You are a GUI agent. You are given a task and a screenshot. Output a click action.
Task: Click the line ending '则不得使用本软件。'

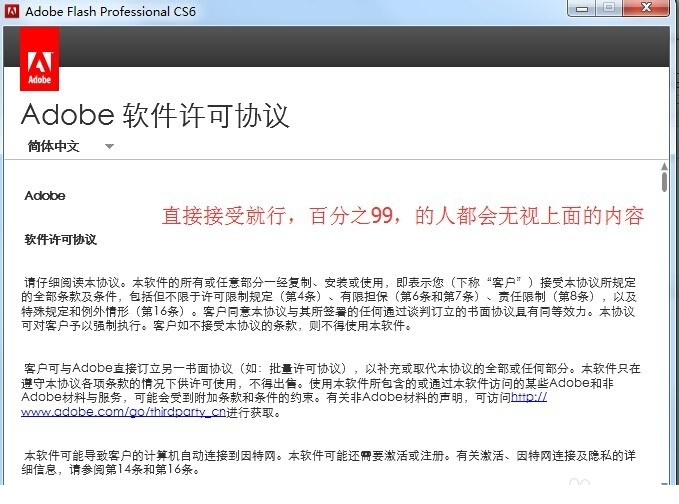[x=217, y=326]
